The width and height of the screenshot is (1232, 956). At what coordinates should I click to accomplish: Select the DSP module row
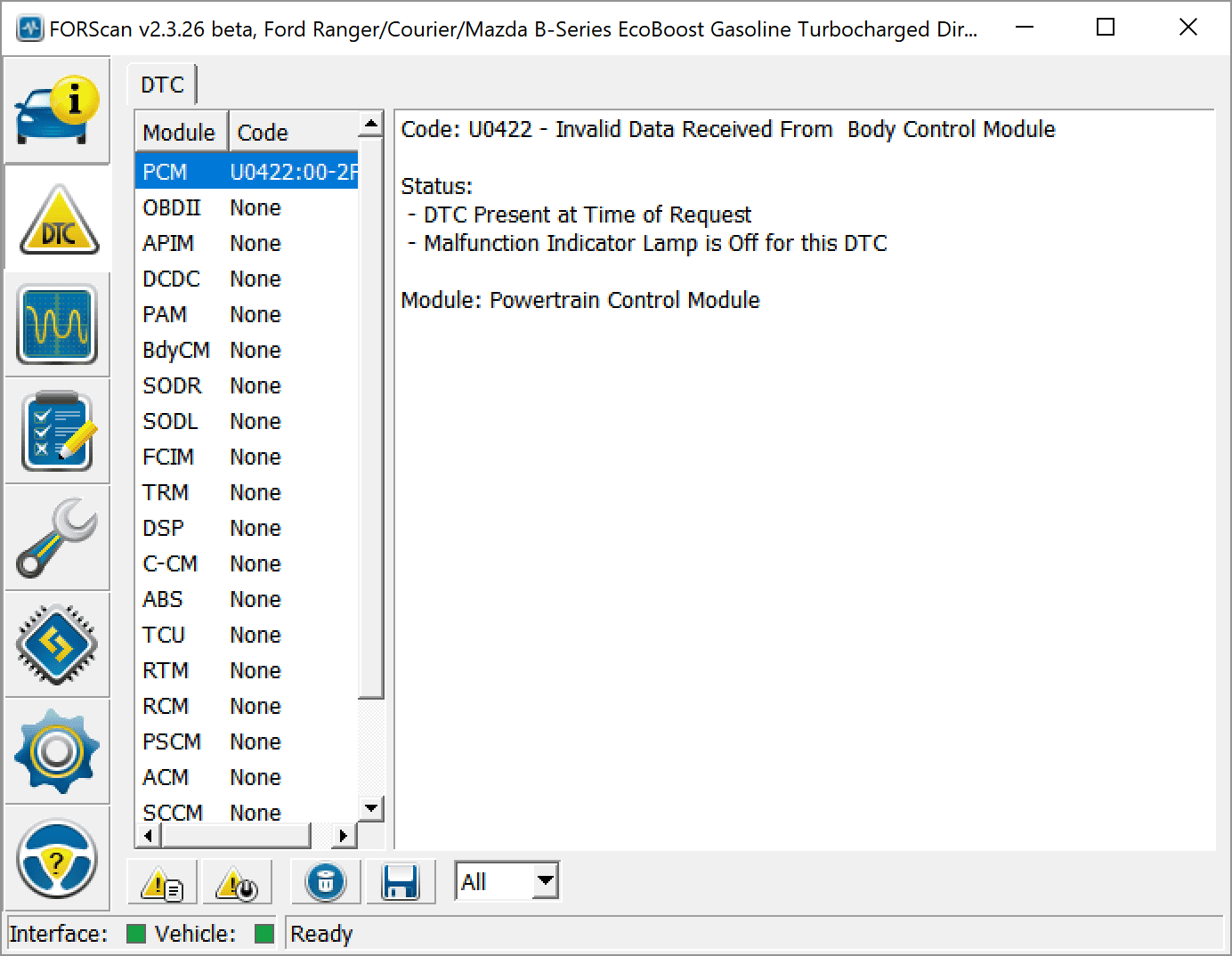(247, 528)
